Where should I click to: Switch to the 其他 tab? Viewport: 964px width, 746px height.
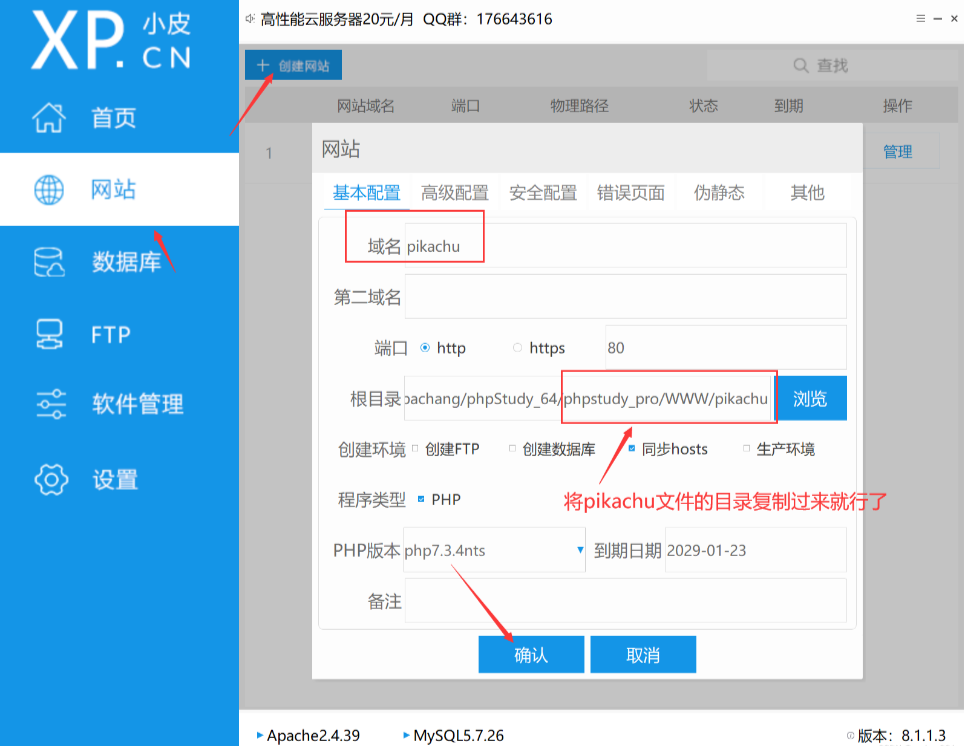[x=807, y=192]
